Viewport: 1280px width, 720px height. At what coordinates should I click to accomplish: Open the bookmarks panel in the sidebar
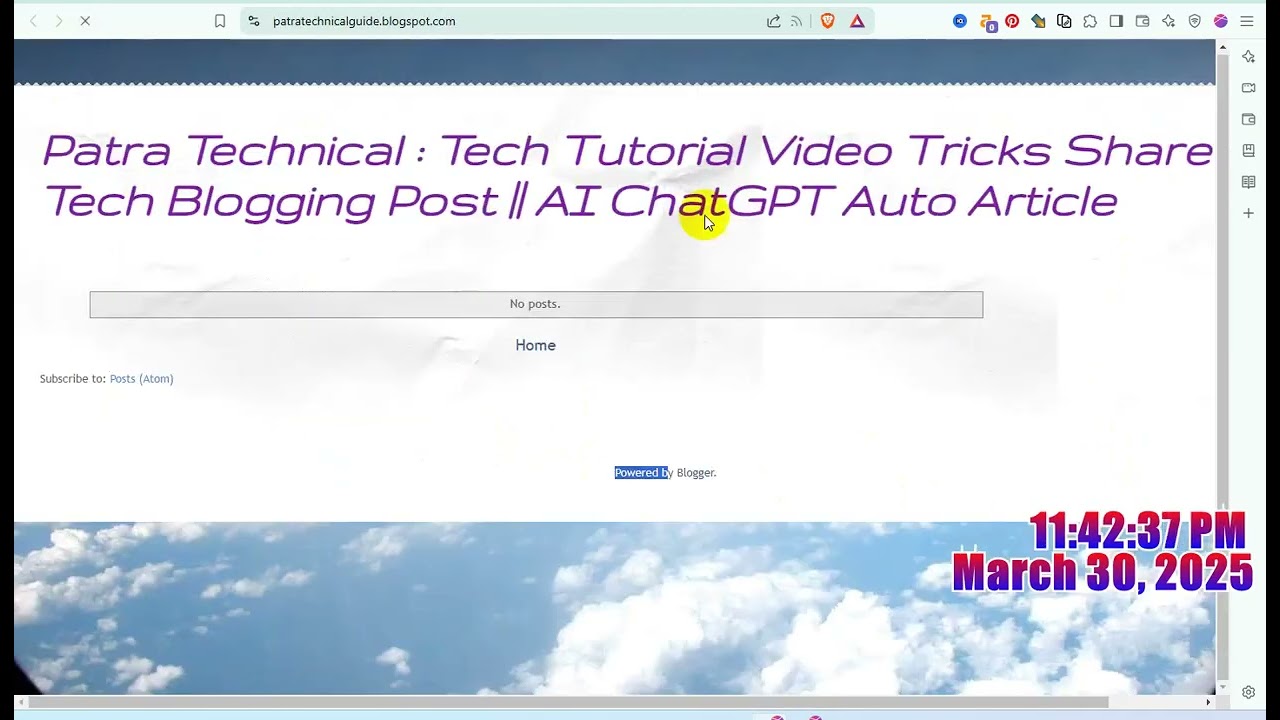point(1248,150)
